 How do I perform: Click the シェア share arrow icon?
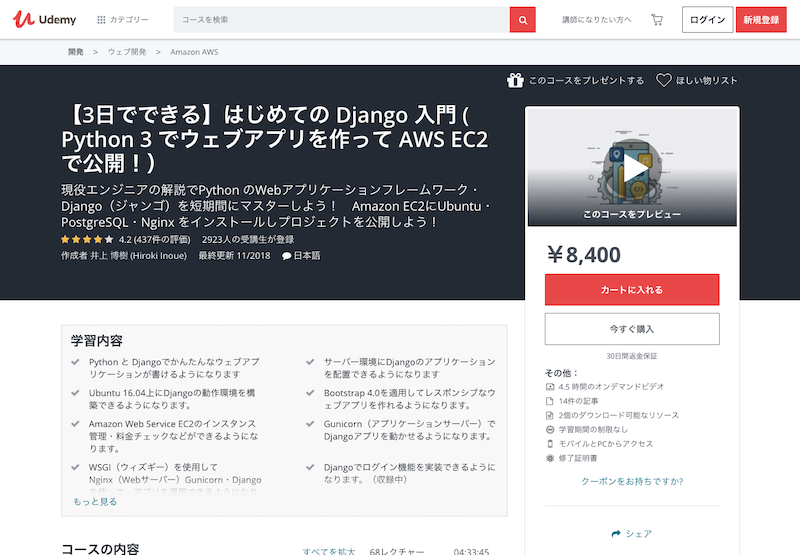click(x=616, y=534)
